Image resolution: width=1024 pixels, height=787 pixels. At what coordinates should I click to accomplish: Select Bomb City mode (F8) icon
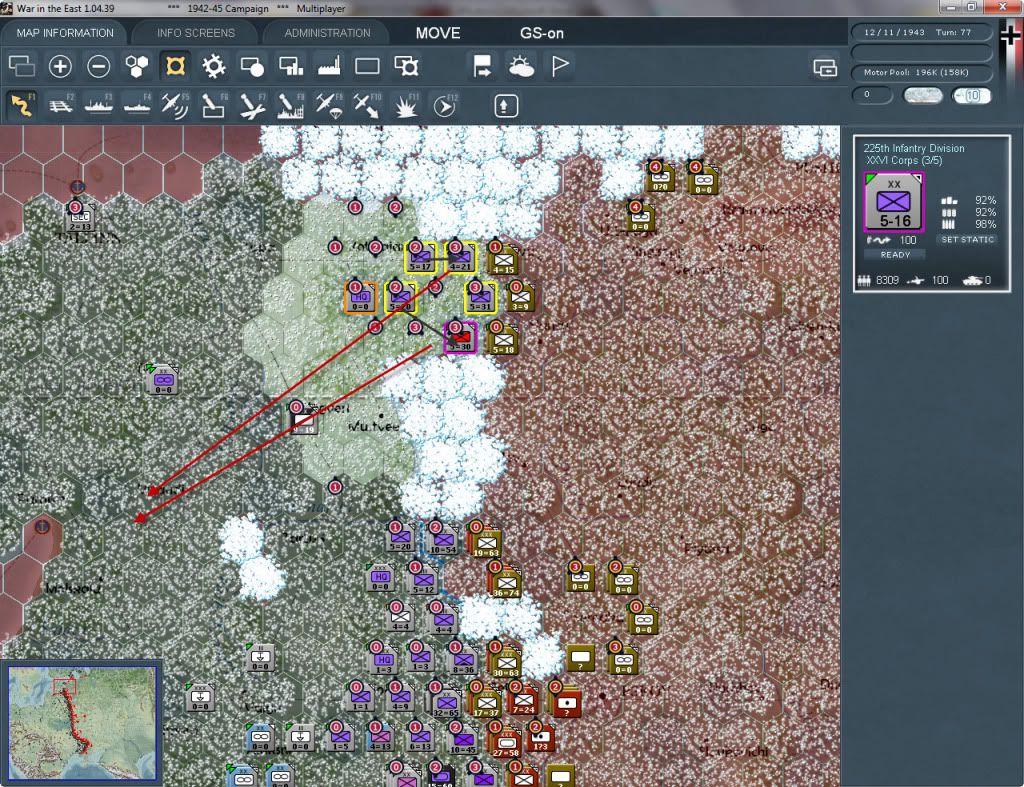coord(291,105)
